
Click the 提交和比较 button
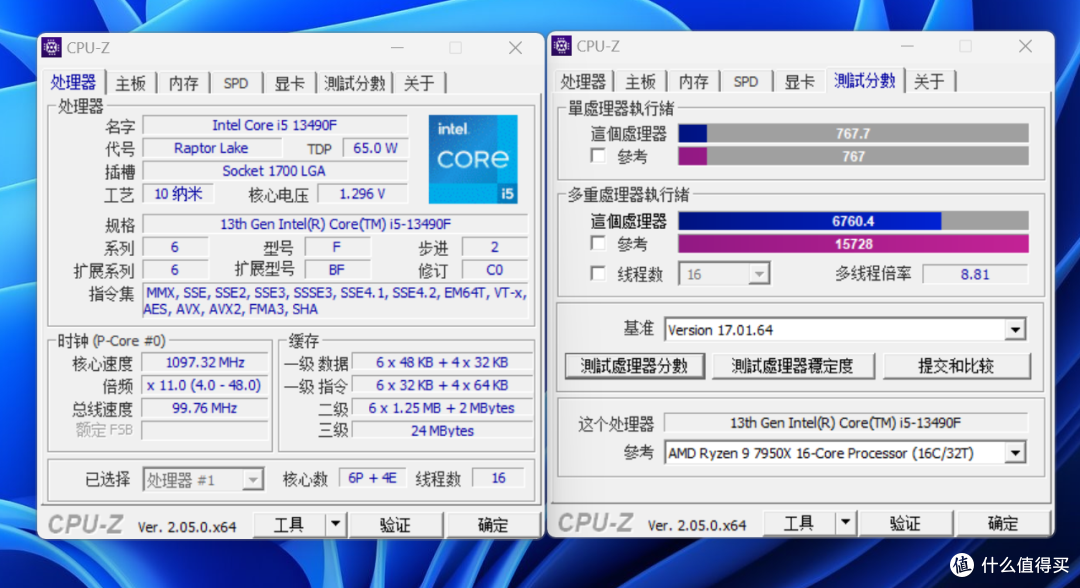[956, 366]
